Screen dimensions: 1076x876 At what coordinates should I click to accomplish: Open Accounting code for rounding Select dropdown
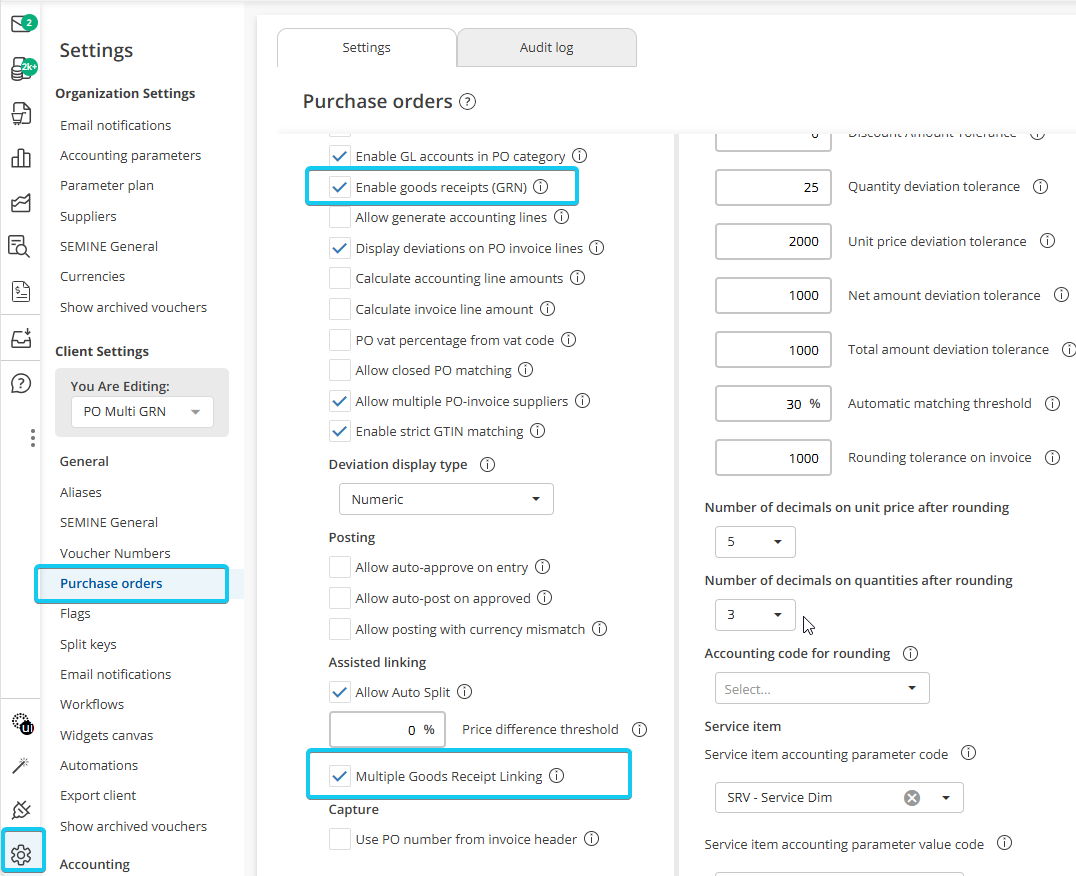pyautogui.click(x=822, y=688)
